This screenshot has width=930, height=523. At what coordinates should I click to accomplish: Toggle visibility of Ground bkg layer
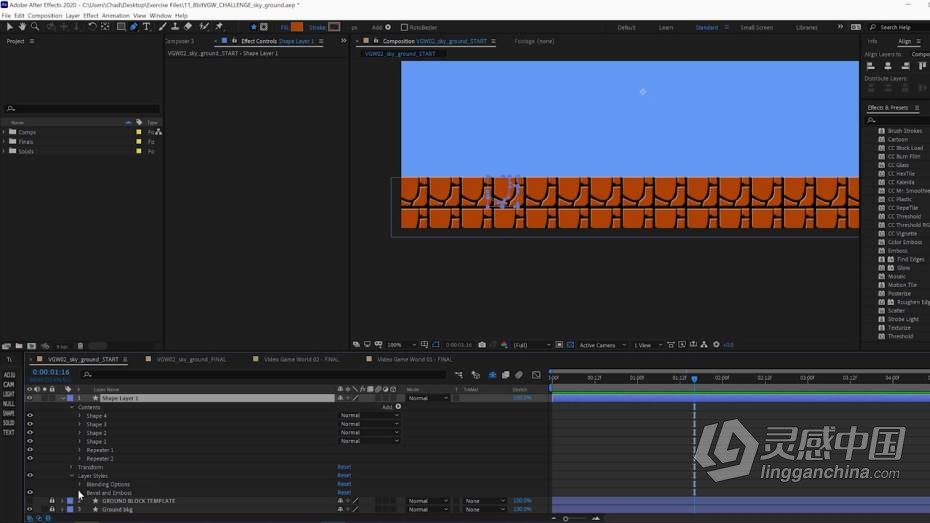[30, 509]
